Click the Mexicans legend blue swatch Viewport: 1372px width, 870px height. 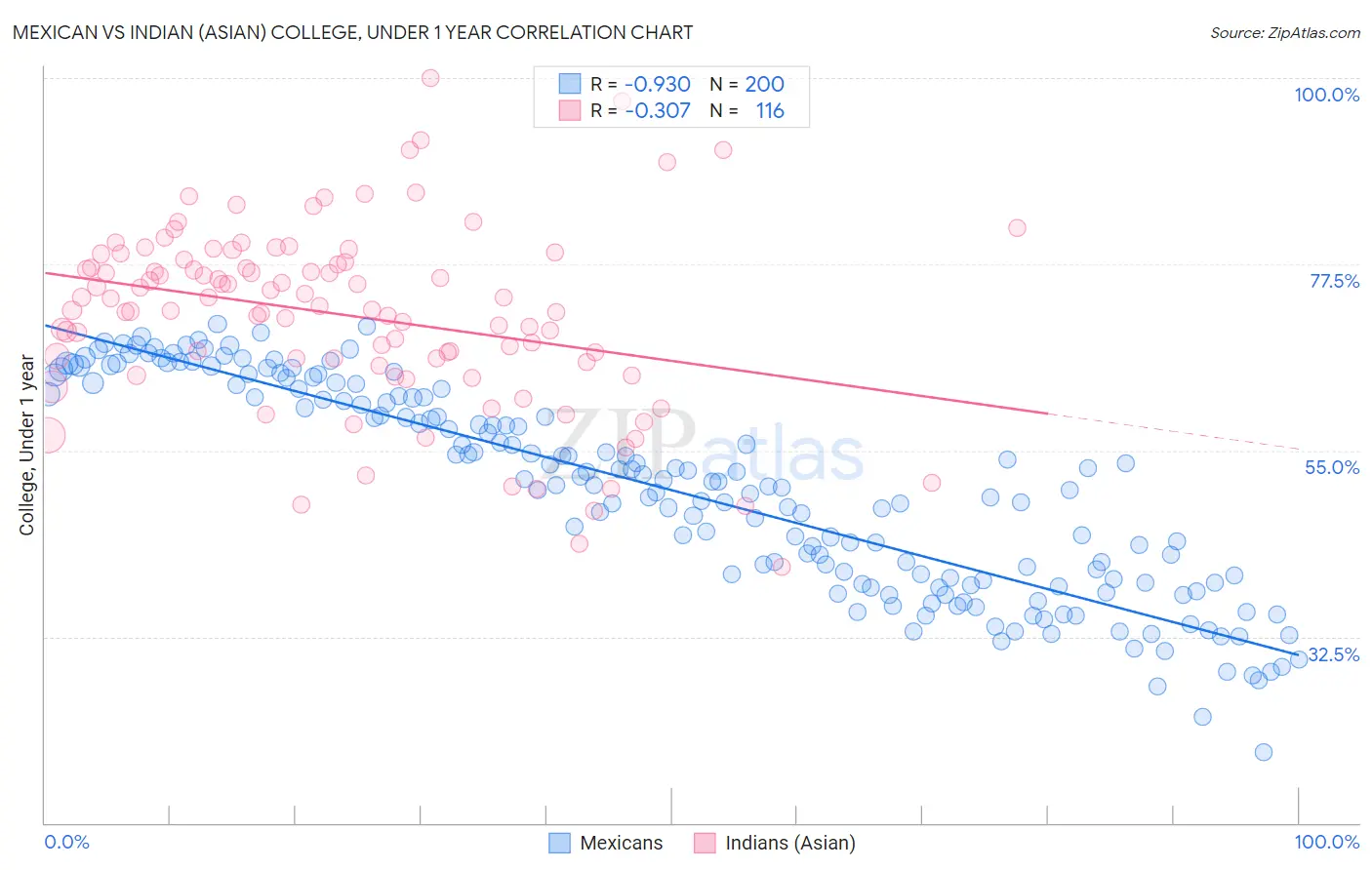coord(559,843)
